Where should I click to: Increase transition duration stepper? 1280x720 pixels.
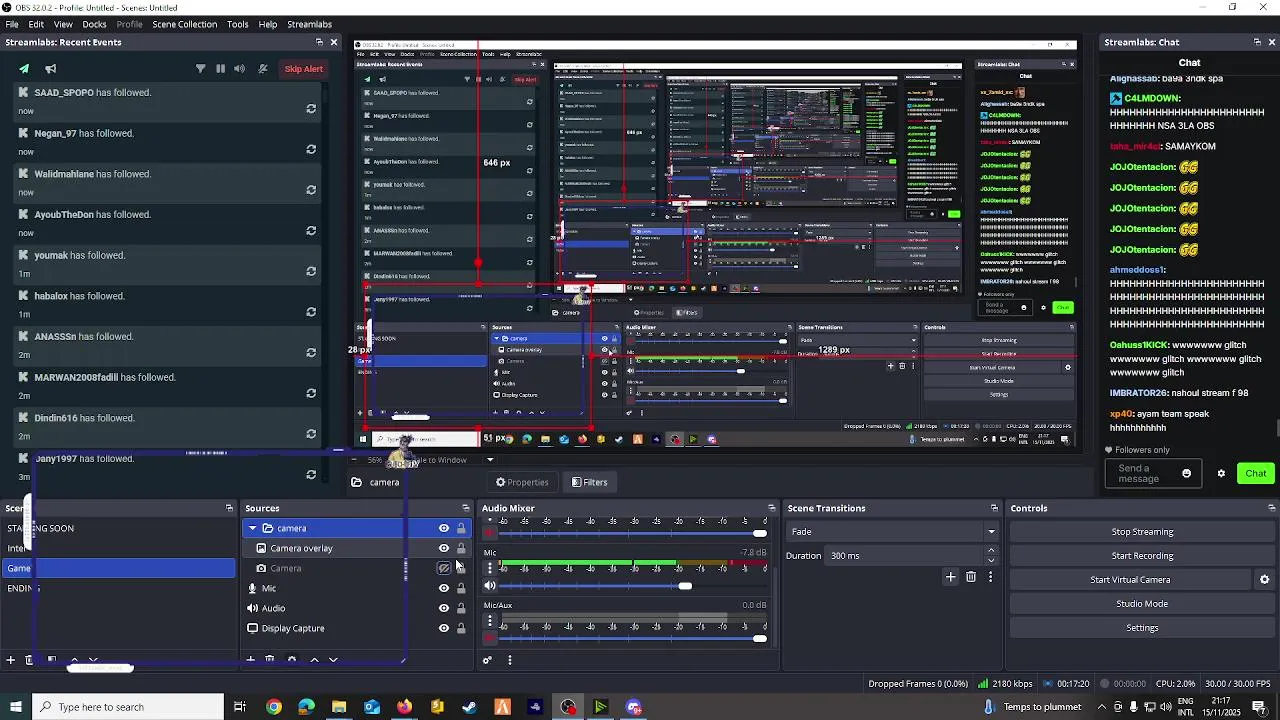(x=991, y=551)
